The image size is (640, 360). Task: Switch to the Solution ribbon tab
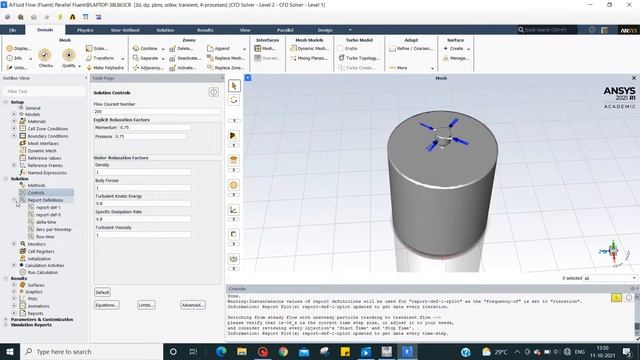[x=165, y=30]
